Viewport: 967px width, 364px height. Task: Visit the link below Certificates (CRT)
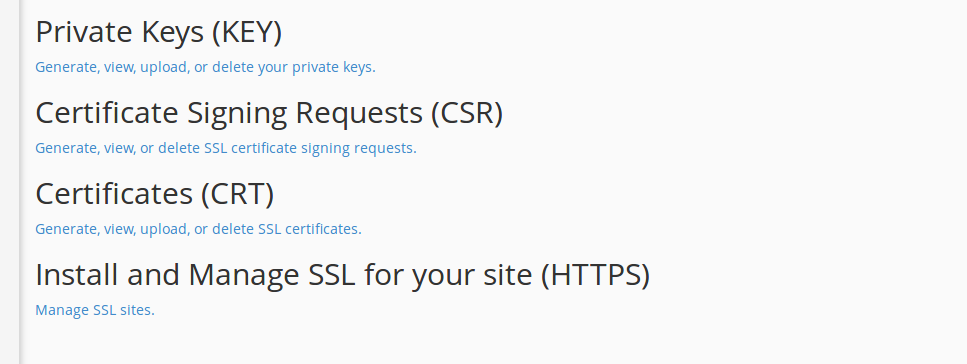[199, 229]
